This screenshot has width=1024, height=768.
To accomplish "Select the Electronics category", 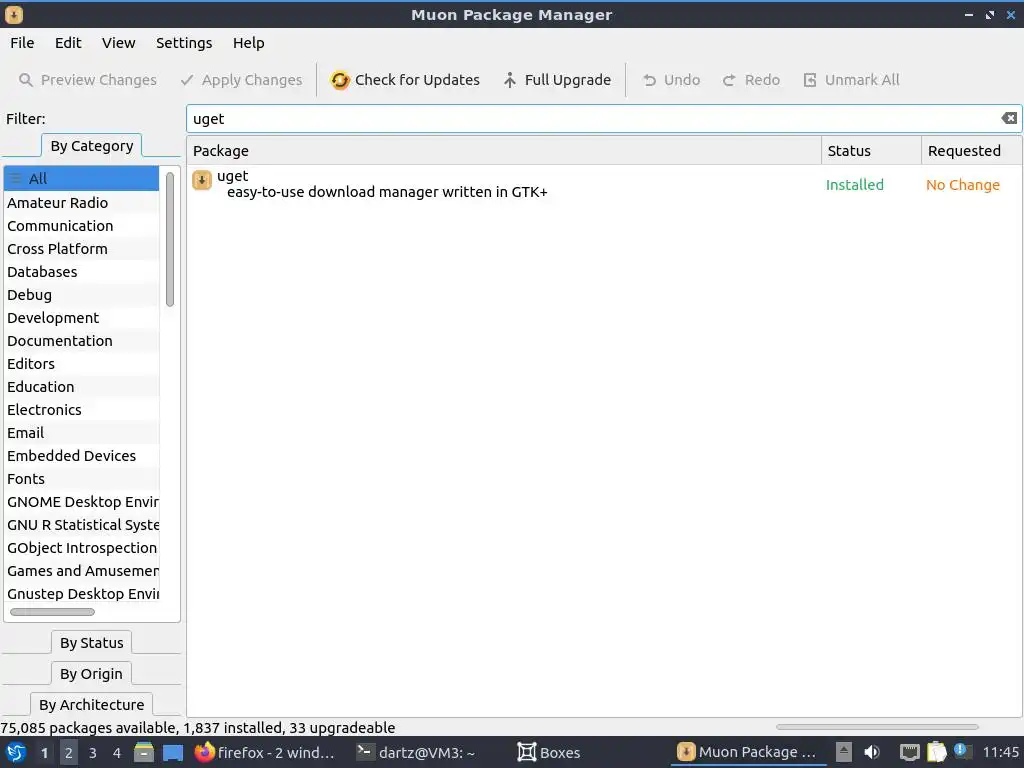I will point(81,410).
